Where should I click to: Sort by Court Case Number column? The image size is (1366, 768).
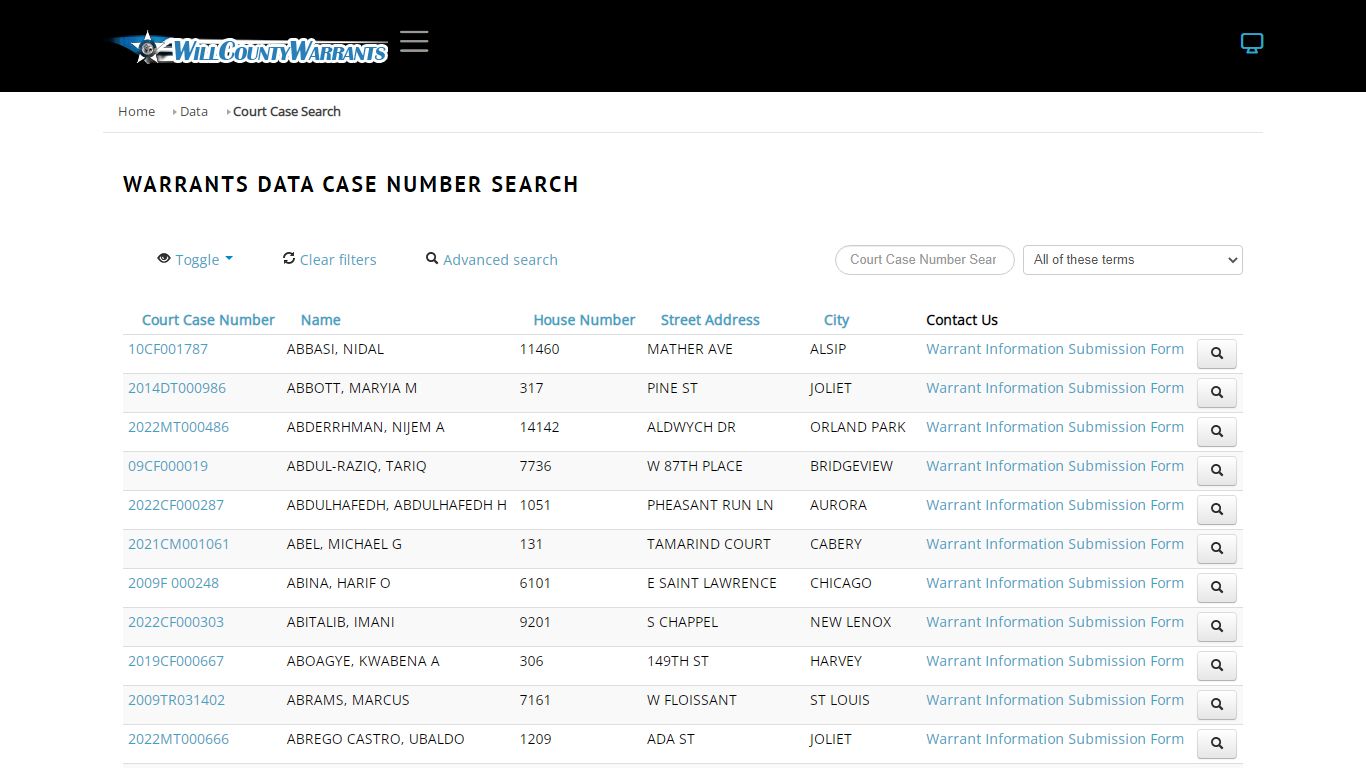[x=208, y=320]
